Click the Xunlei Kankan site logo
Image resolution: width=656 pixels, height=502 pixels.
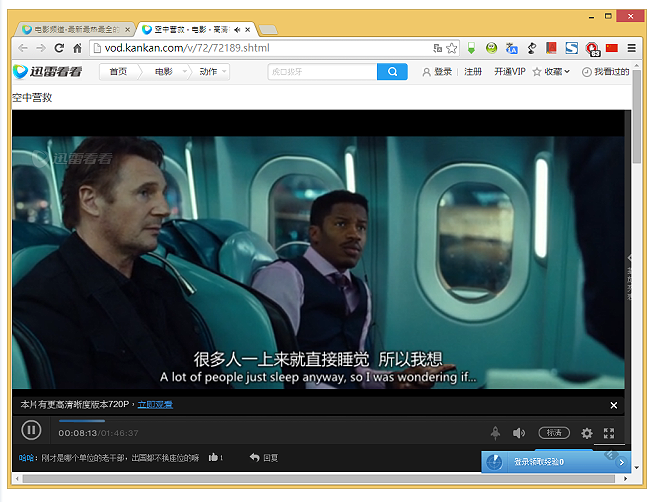[x=47, y=72]
